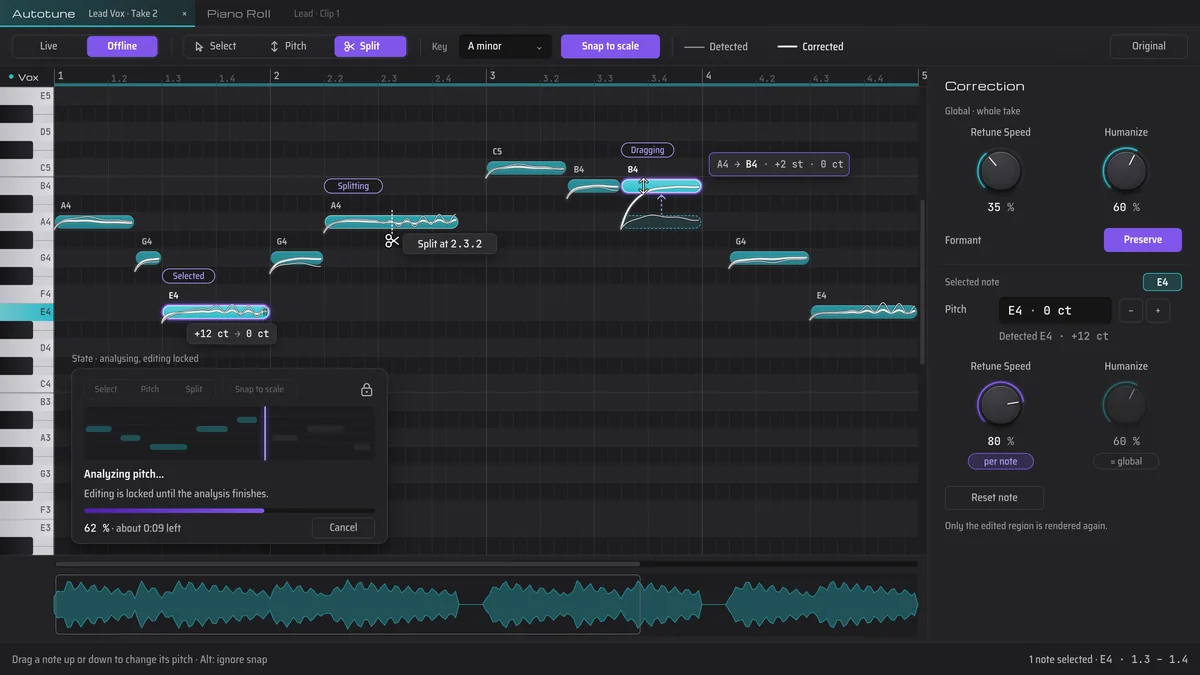Click the E4 selected note badge

(x=1162, y=282)
